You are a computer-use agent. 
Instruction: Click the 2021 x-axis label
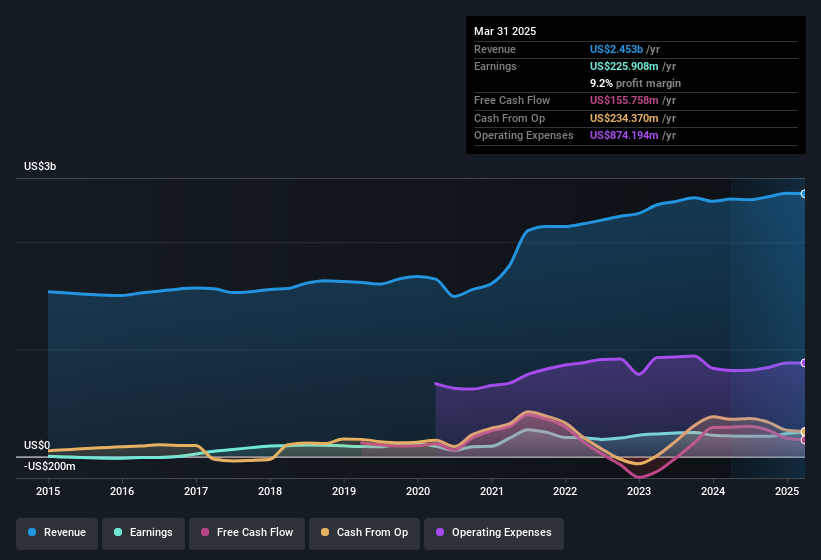click(492, 491)
